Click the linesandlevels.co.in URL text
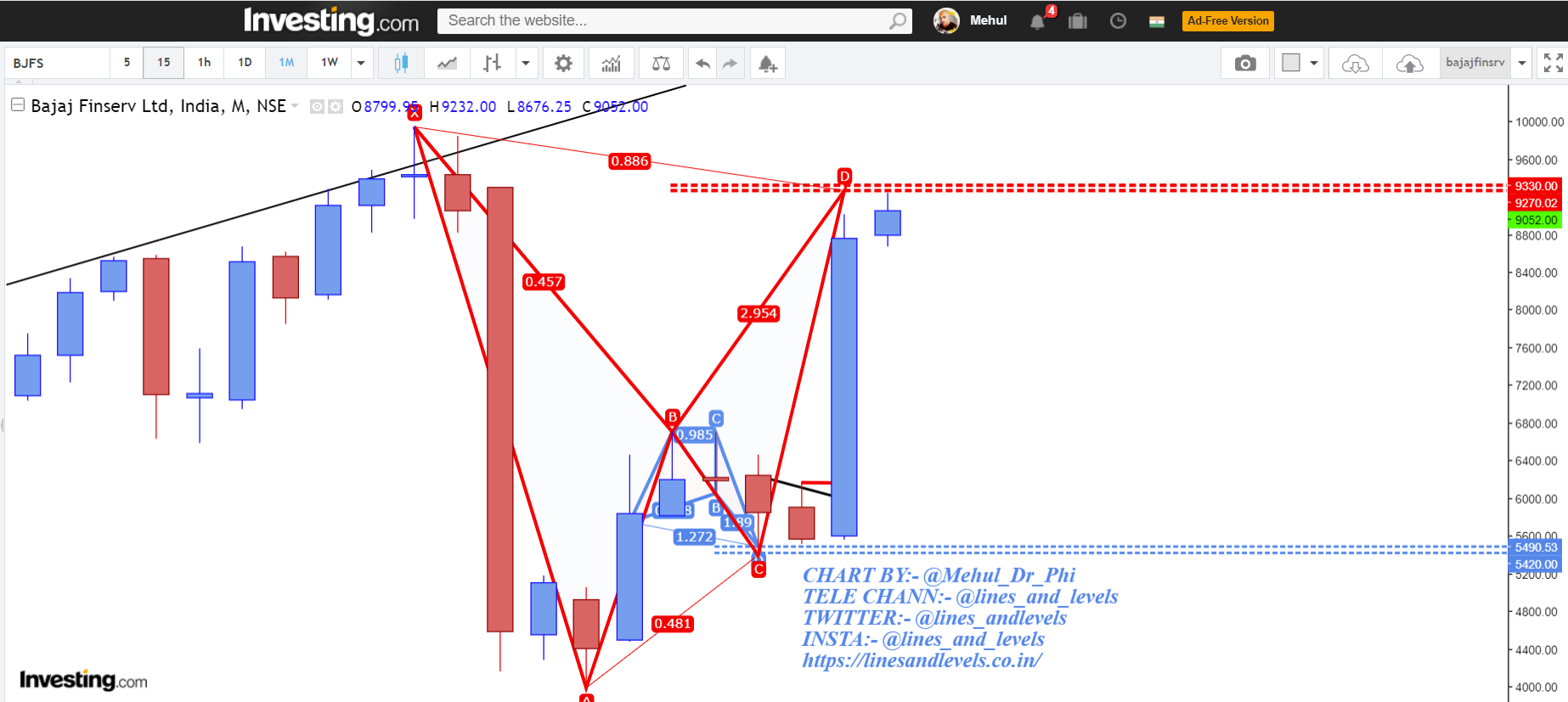This screenshot has height=702, width=1568. click(x=922, y=660)
